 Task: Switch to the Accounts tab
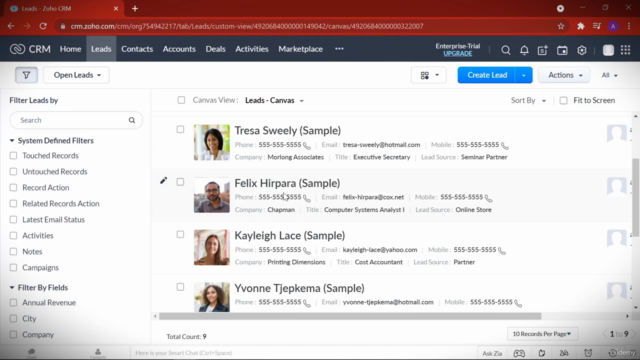179,49
